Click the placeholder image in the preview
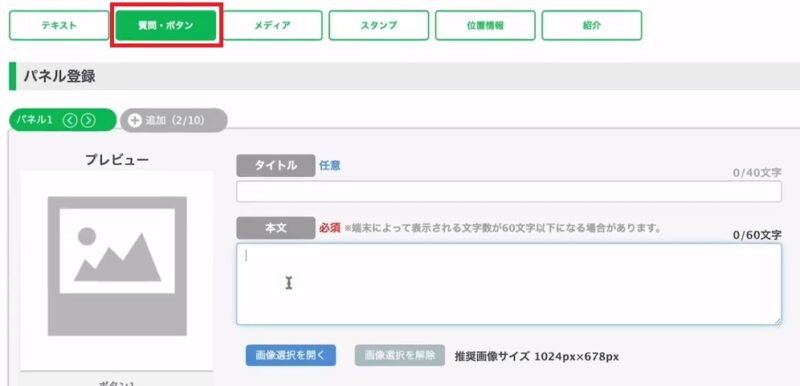Viewport: 800px width, 386px height. 117,266
